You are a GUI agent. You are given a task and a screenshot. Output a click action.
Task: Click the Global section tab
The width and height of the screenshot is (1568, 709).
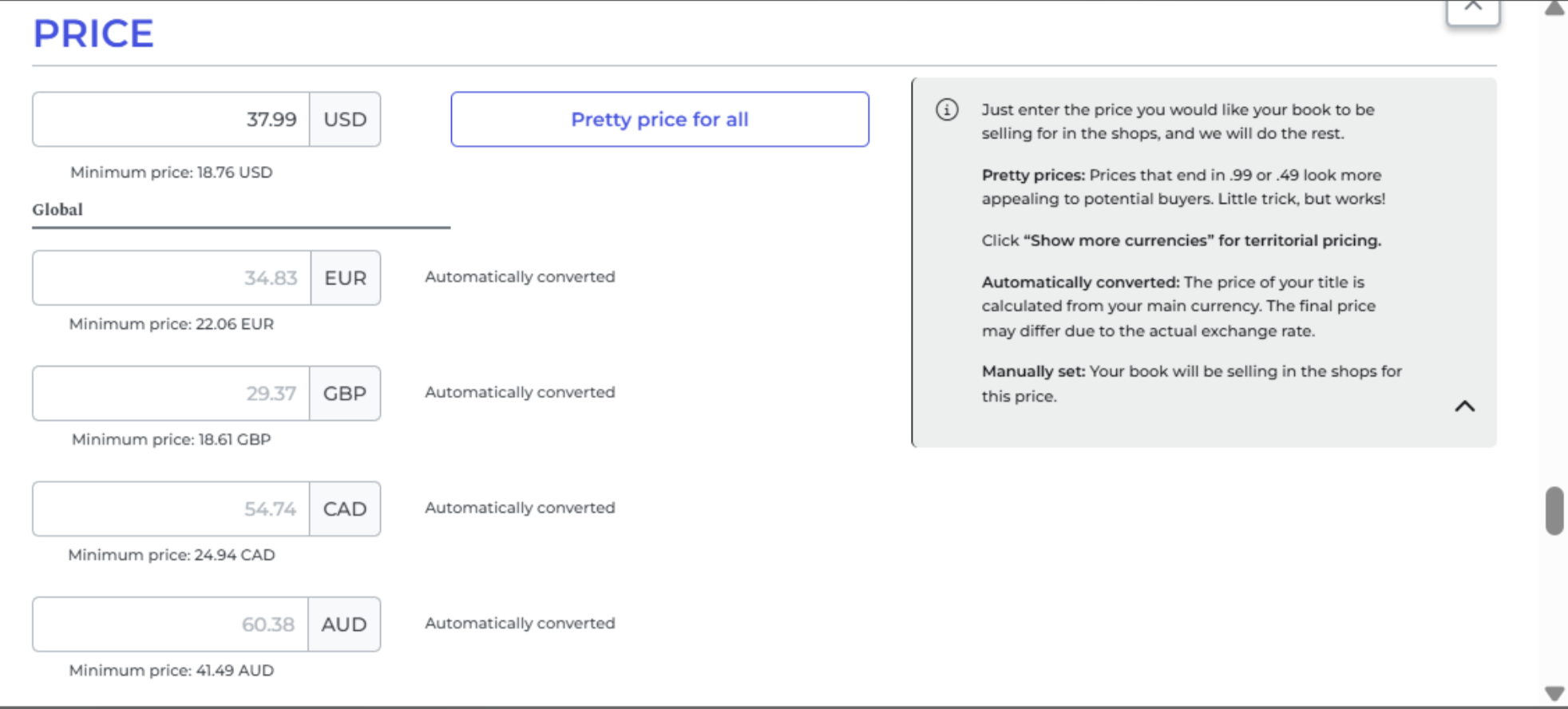[x=57, y=209]
